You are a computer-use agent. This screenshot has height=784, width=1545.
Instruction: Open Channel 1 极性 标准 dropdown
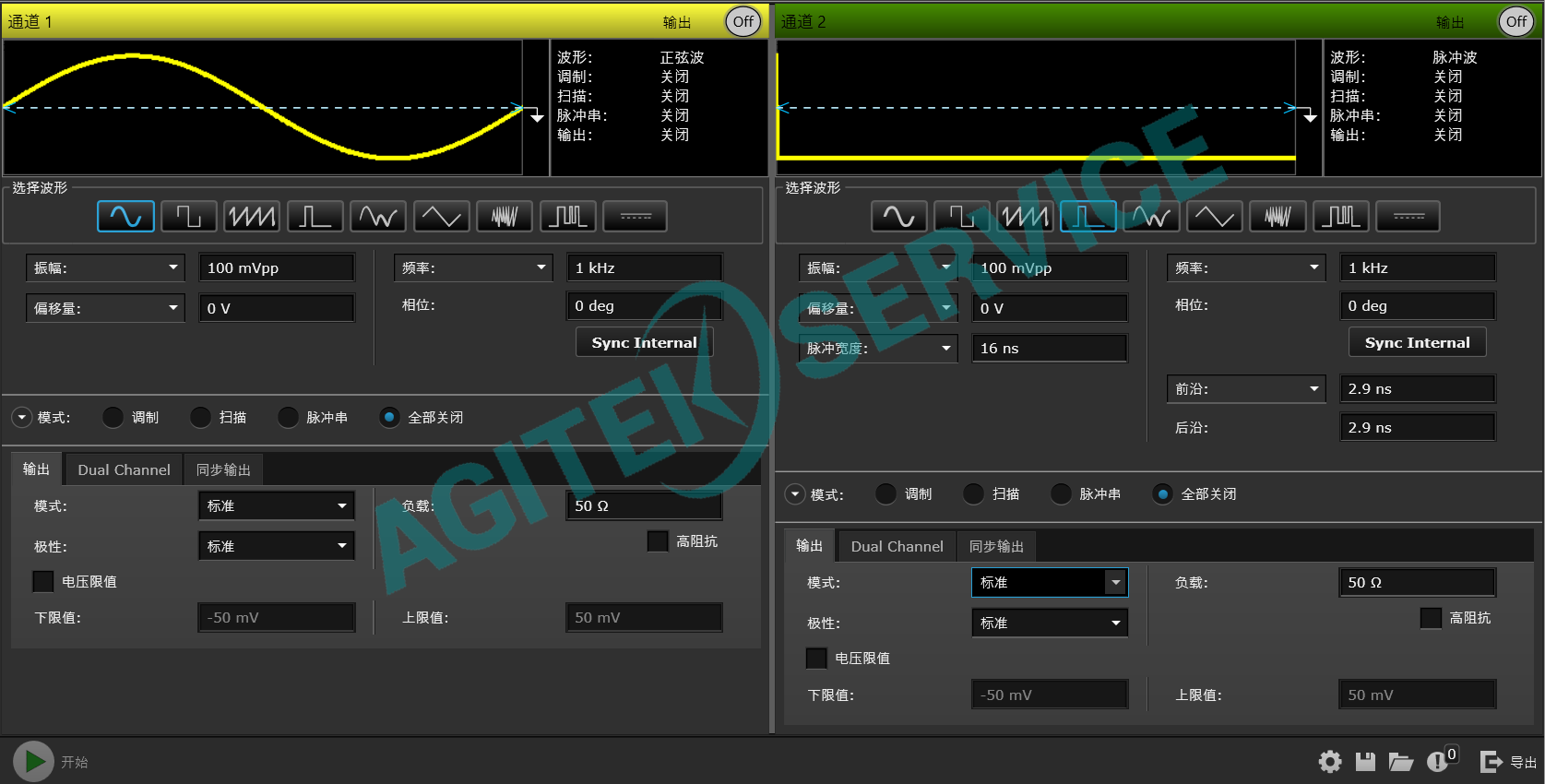coord(277,546)
